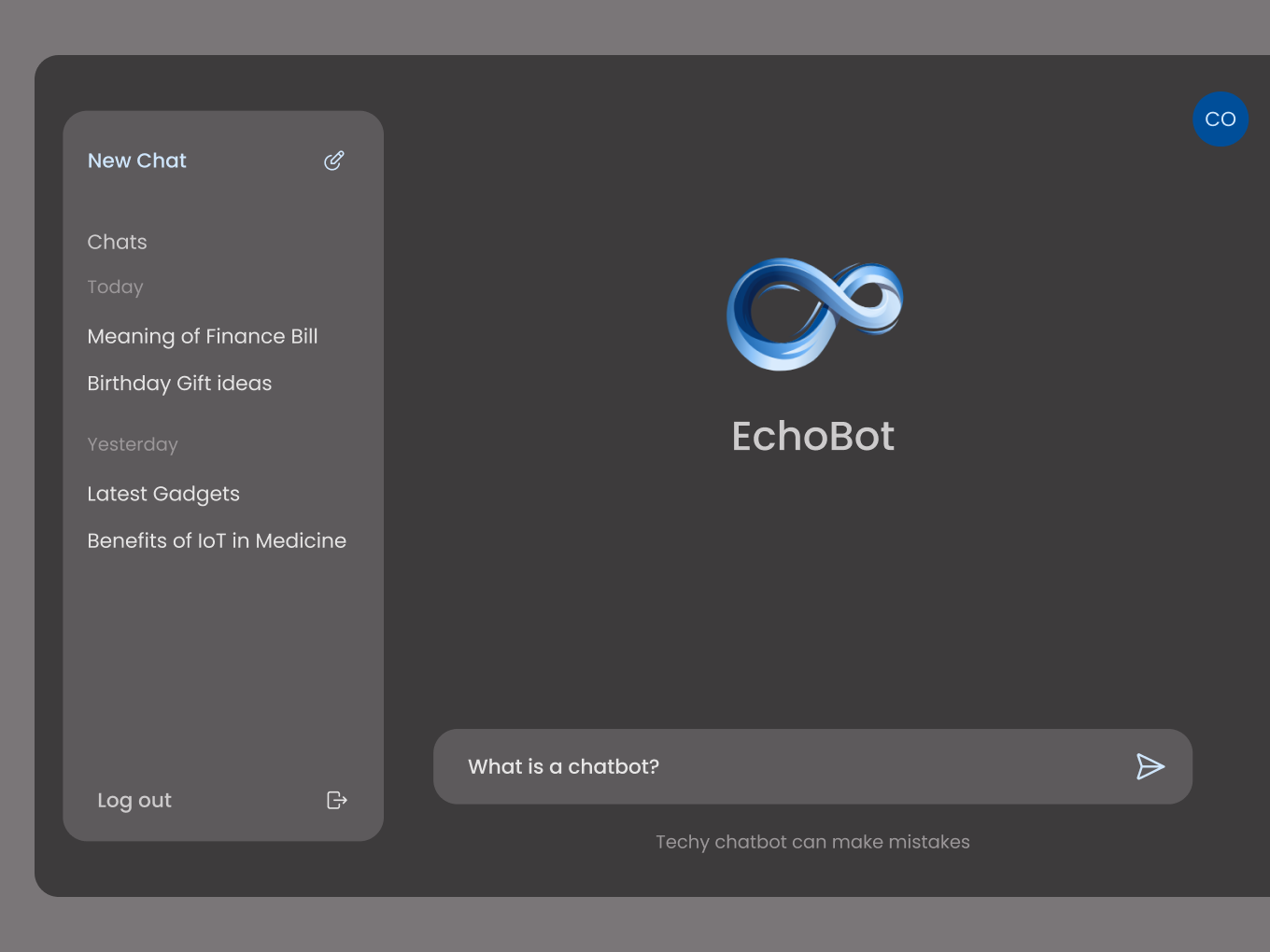This screenshot has width=1270, height=952.
Task: Click the log out arrow icon
Action: point(335,800)
